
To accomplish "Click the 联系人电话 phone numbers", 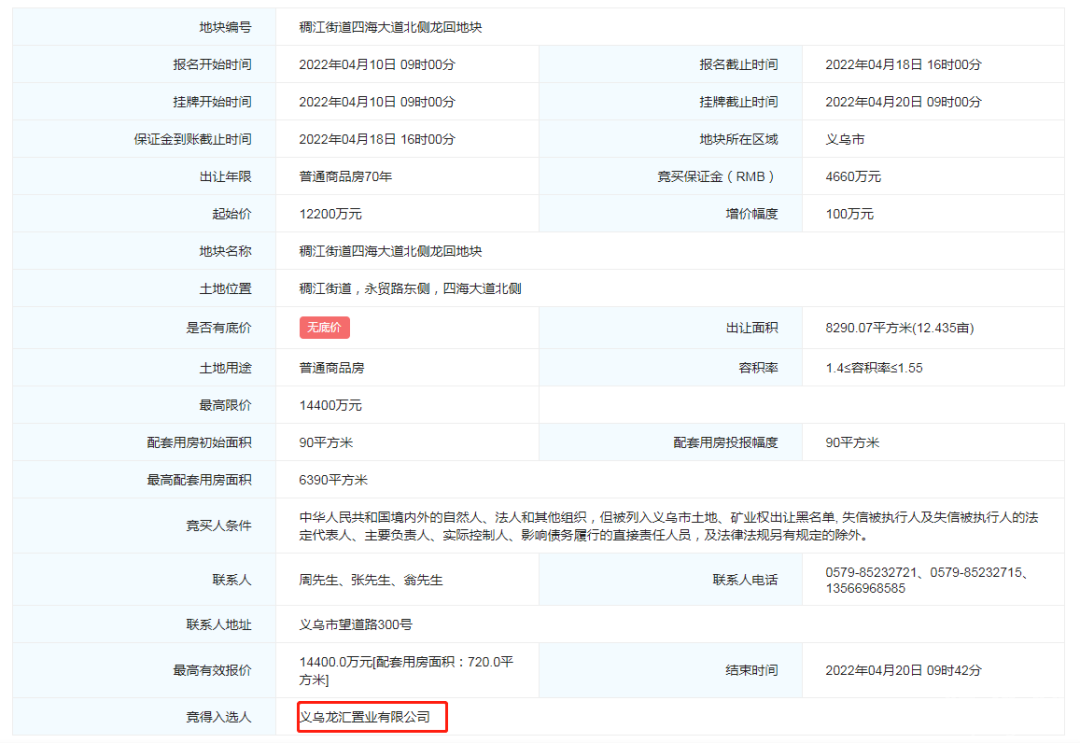I will (x=927, y=580).
